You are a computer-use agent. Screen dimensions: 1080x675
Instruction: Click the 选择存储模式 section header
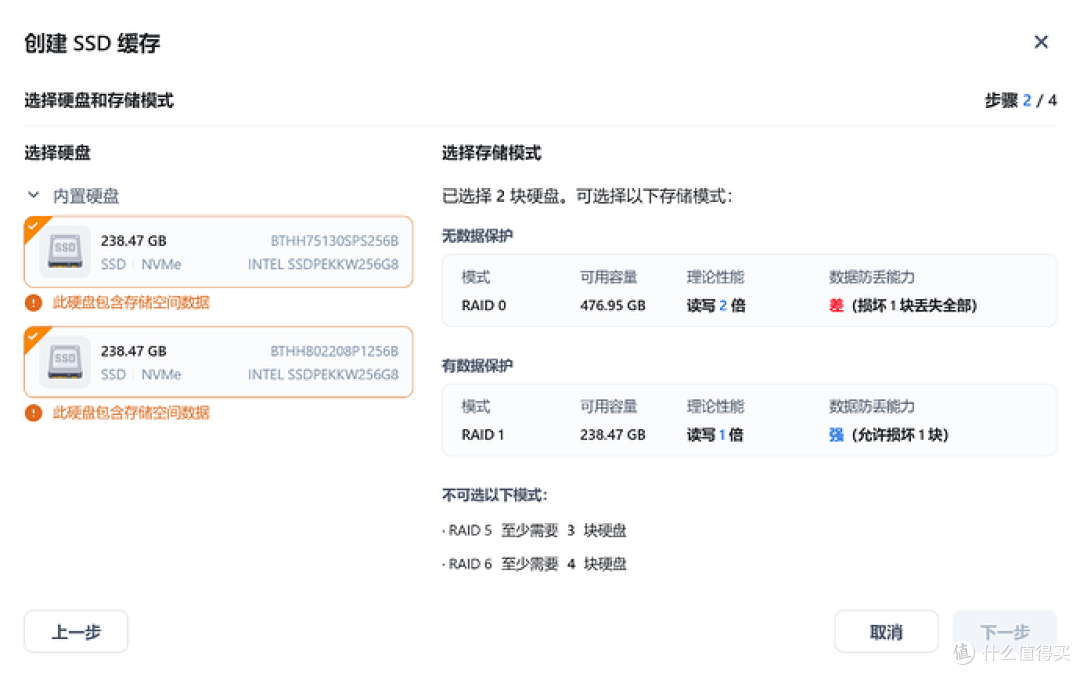(490, 153)
